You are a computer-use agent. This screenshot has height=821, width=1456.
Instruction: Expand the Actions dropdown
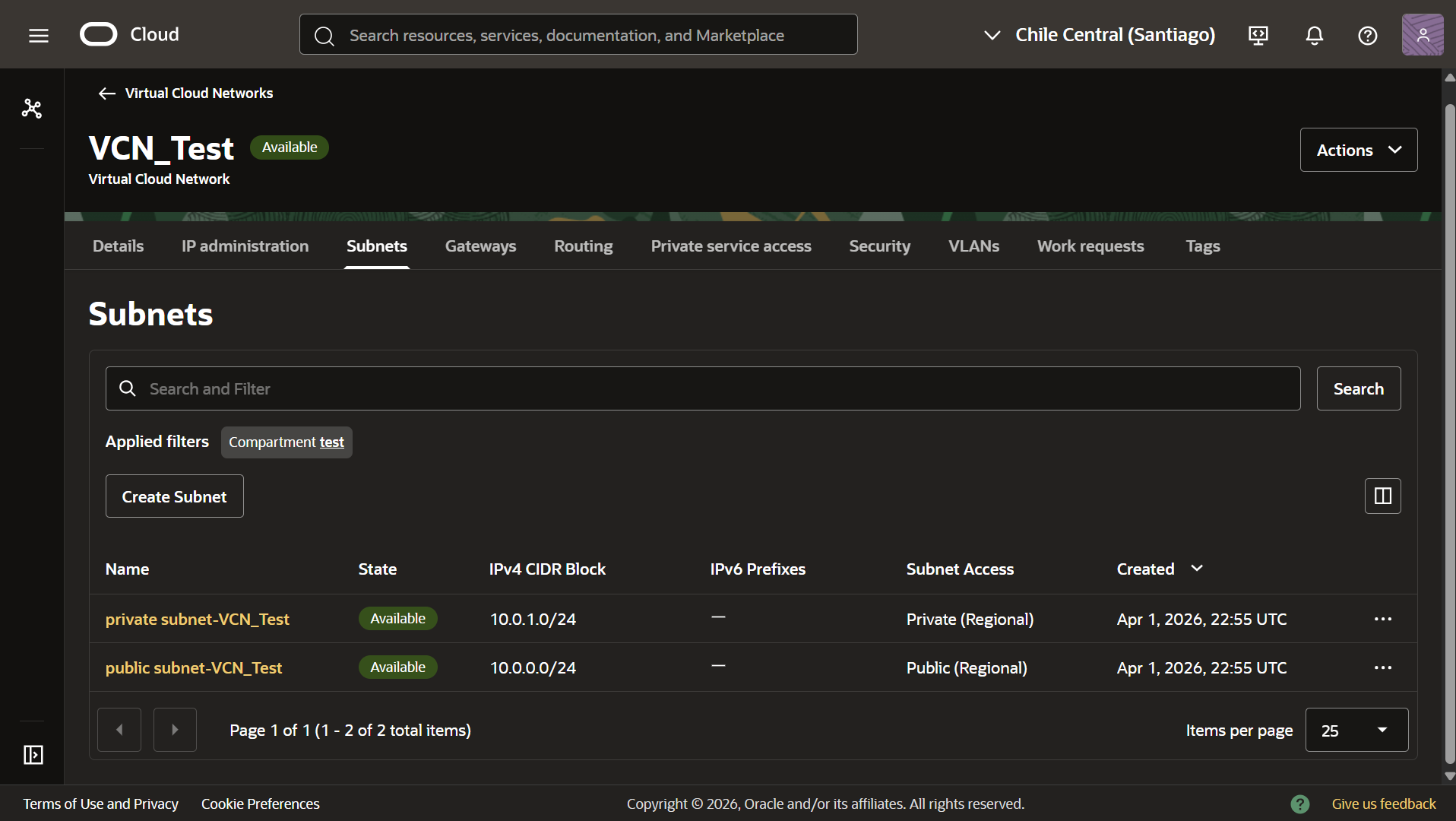[1359, 150]
